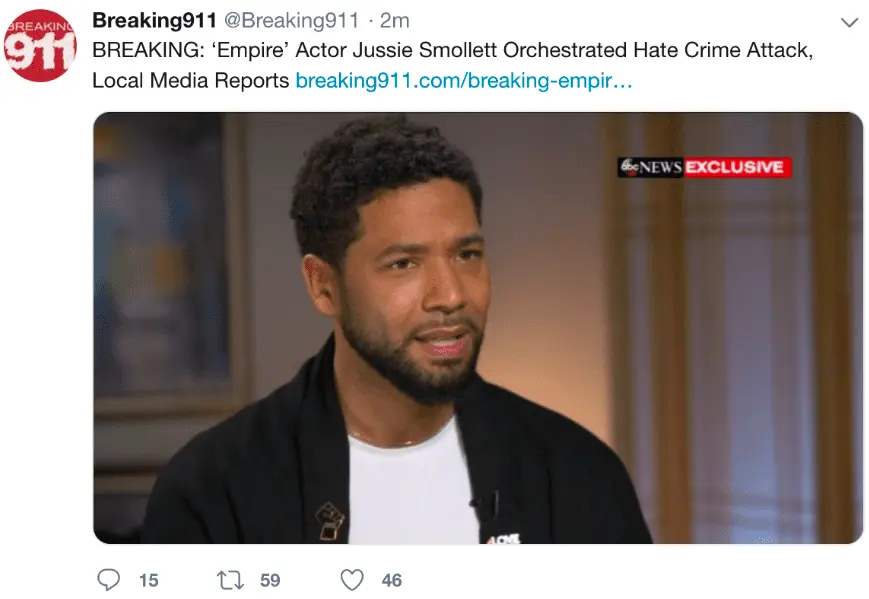Click the retweet count 59
The width and height of the screenshot is (869, 599).
[270, 580]
